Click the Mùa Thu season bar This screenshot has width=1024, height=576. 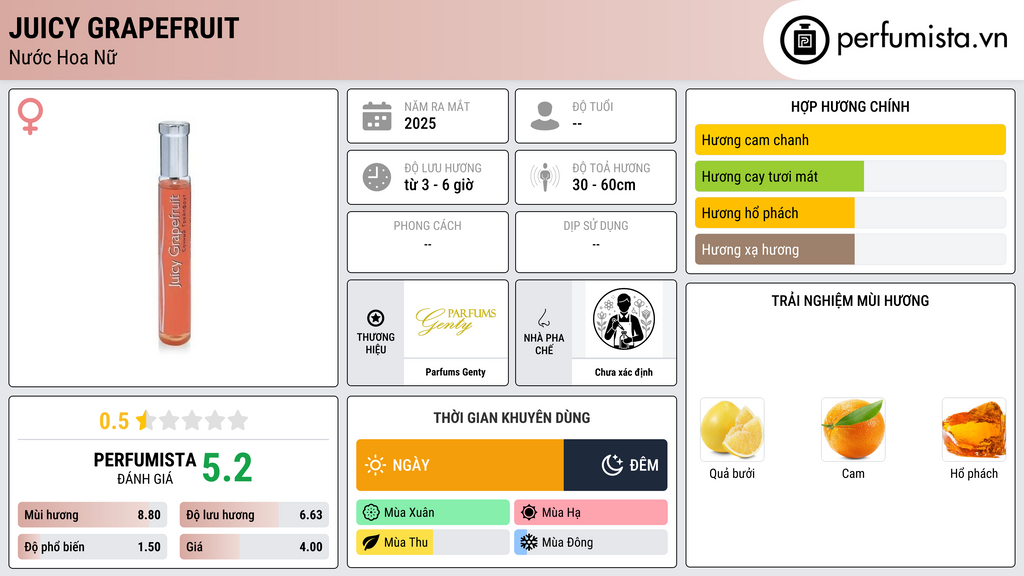pos(433,542)
